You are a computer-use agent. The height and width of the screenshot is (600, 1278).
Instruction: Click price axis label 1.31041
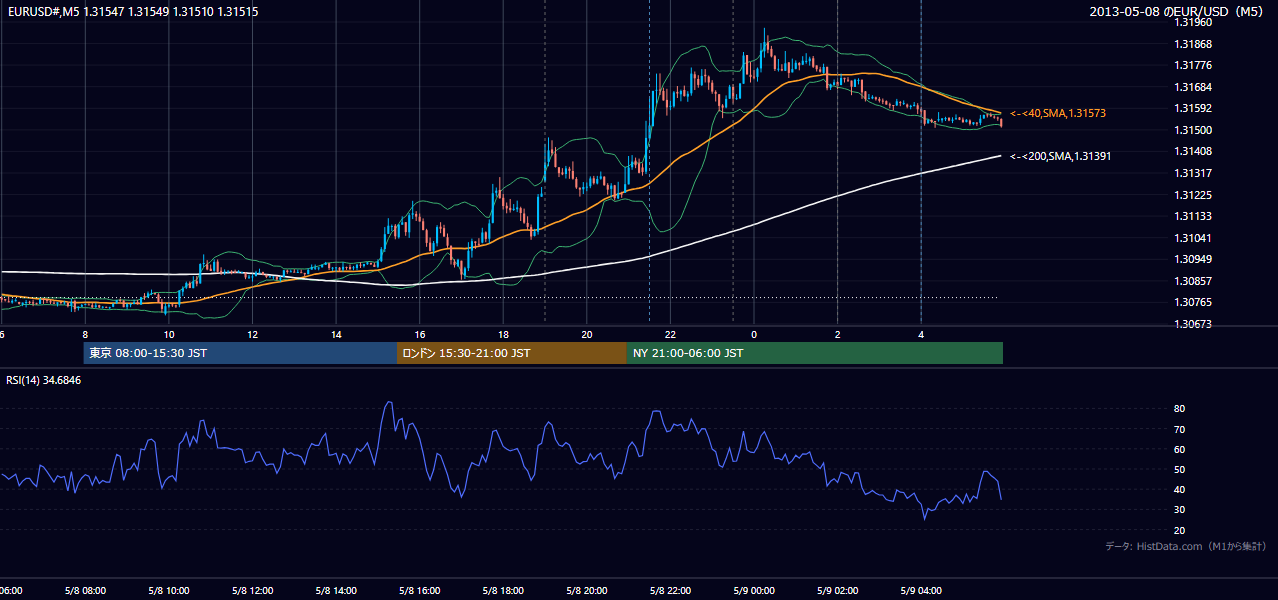(x=1193, y=238)
